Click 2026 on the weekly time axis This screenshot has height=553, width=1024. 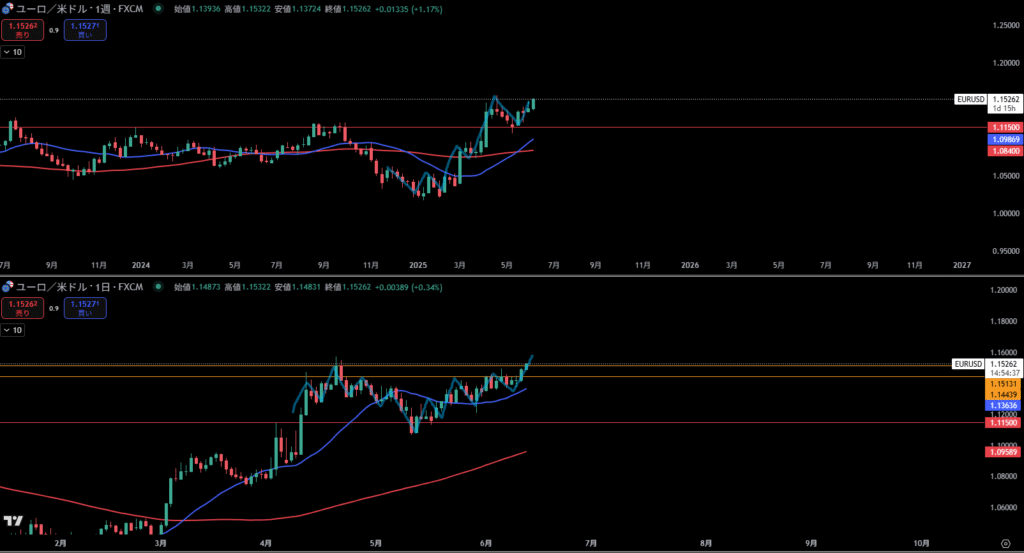click(690, 265)
